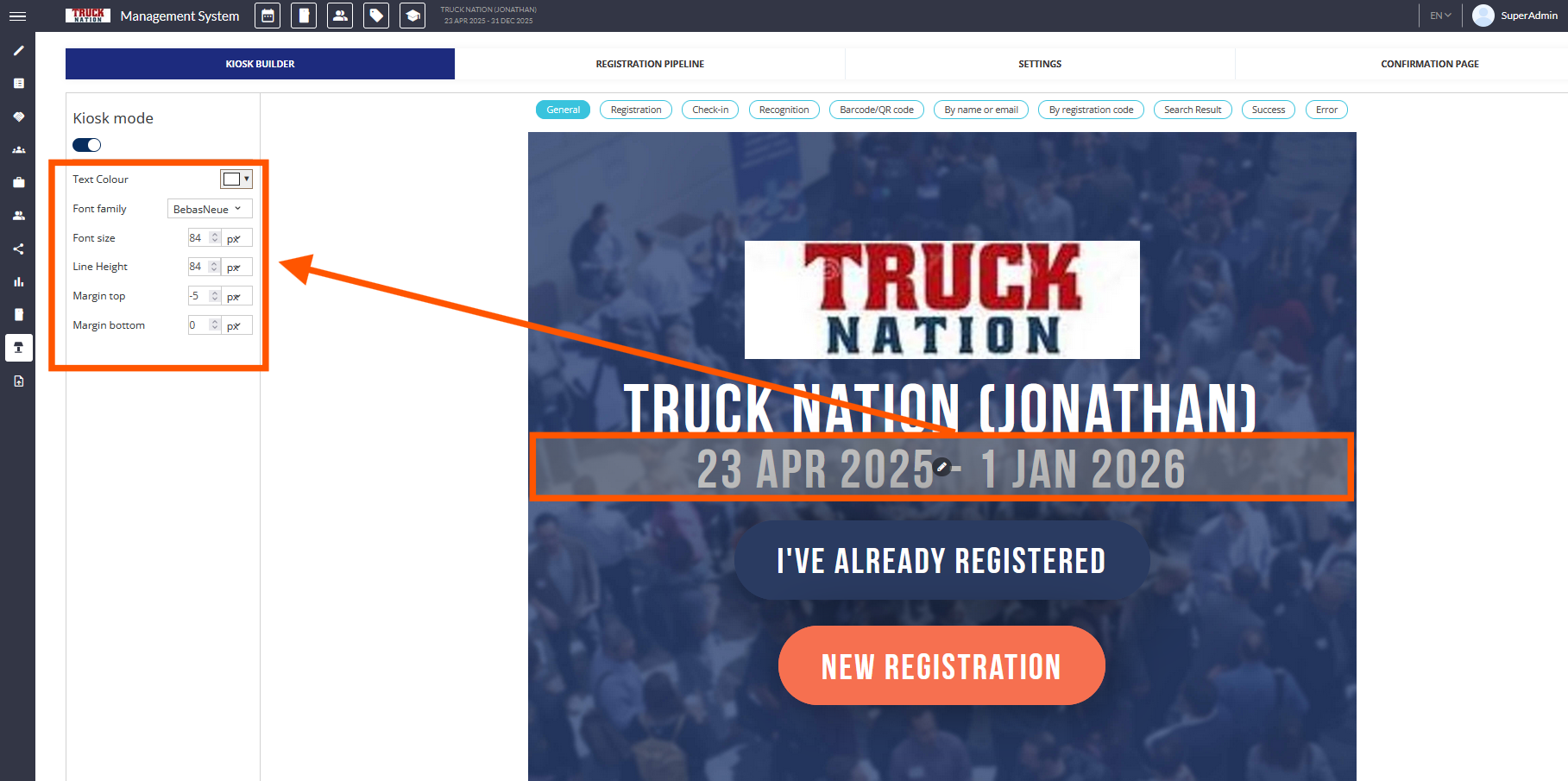Click the graduation cap icon in header

(x=412, y=16)
